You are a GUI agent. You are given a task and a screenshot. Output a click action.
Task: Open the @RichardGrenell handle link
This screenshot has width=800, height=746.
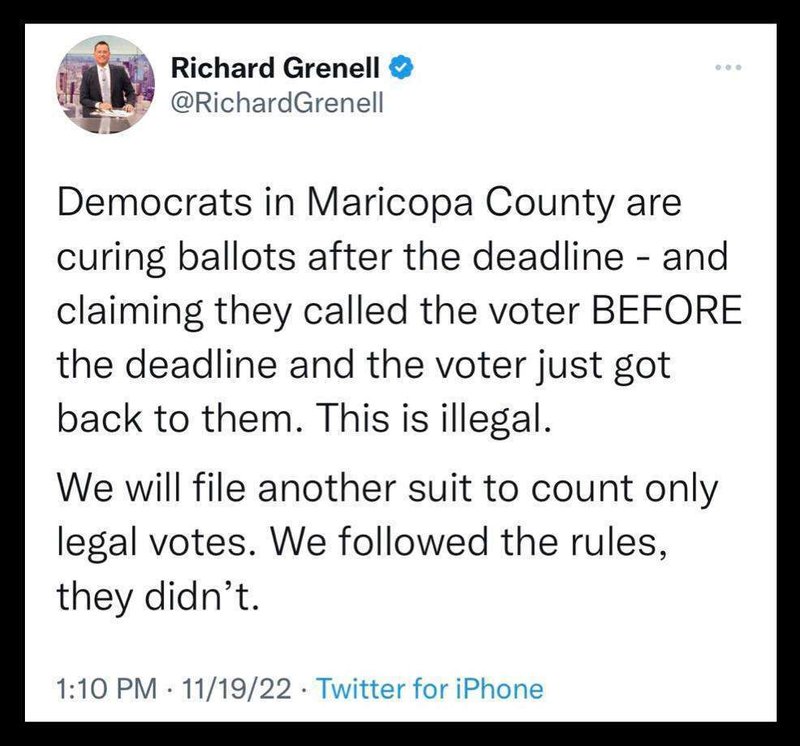[277, 104]
